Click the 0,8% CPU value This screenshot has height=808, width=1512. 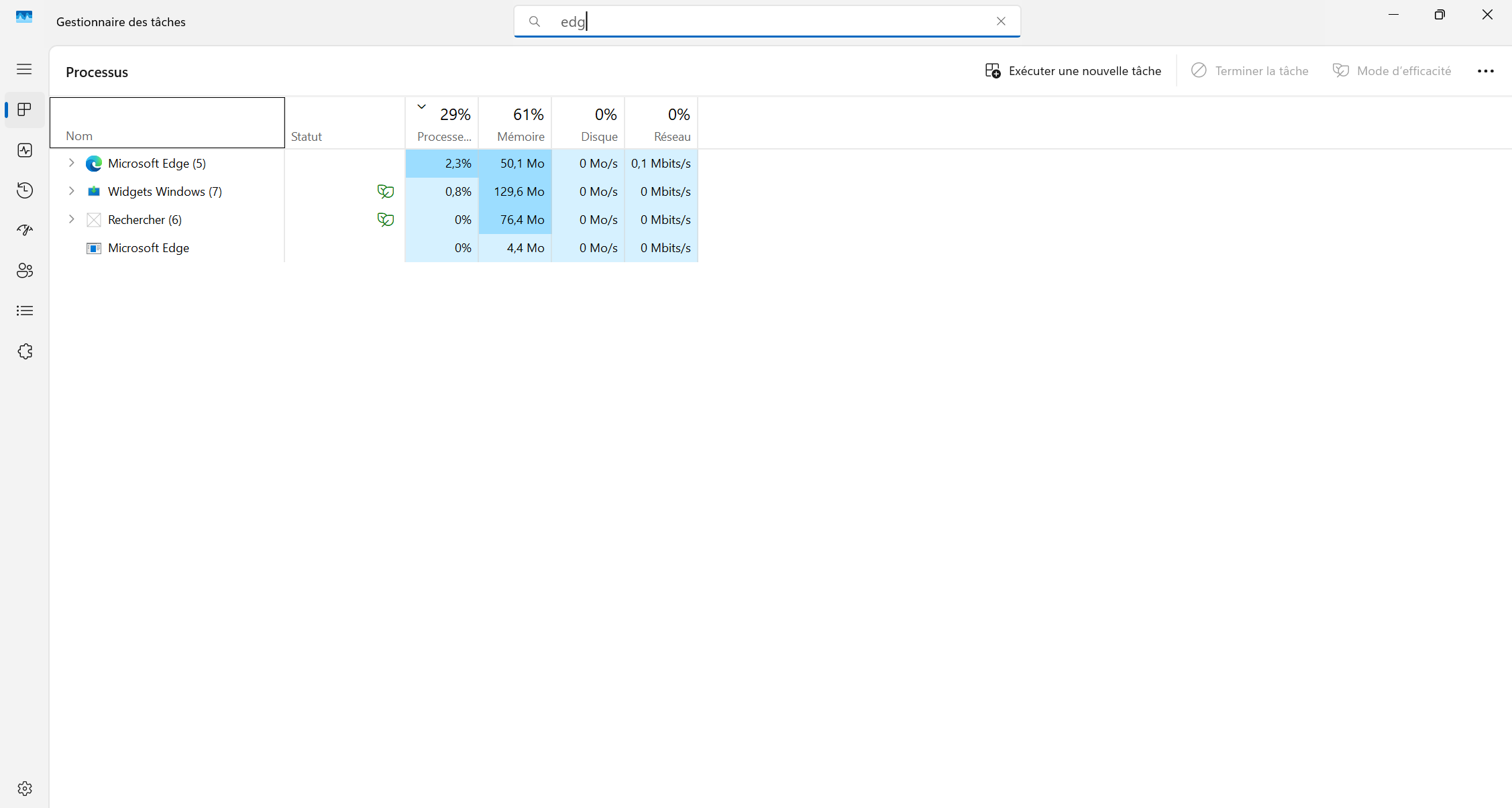point(458,192)
